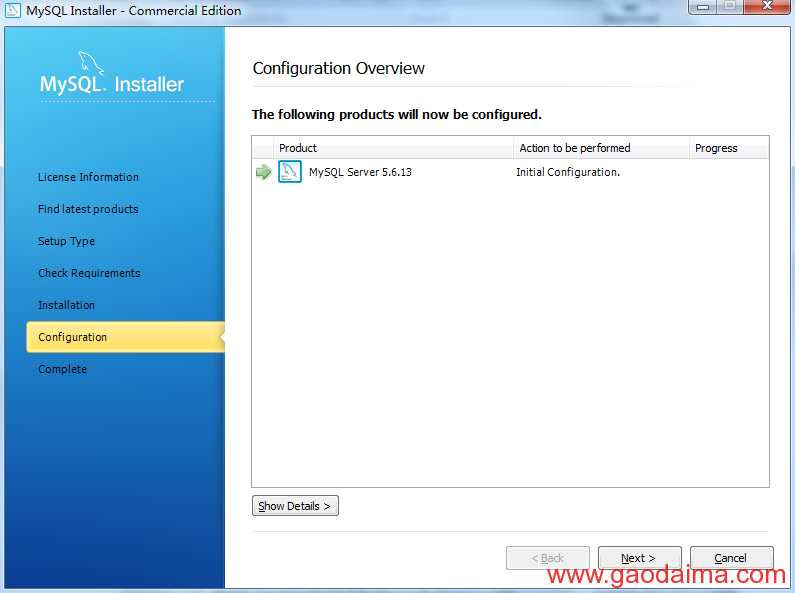
Task: Click the maximize window button
Action: click(730, 7)
